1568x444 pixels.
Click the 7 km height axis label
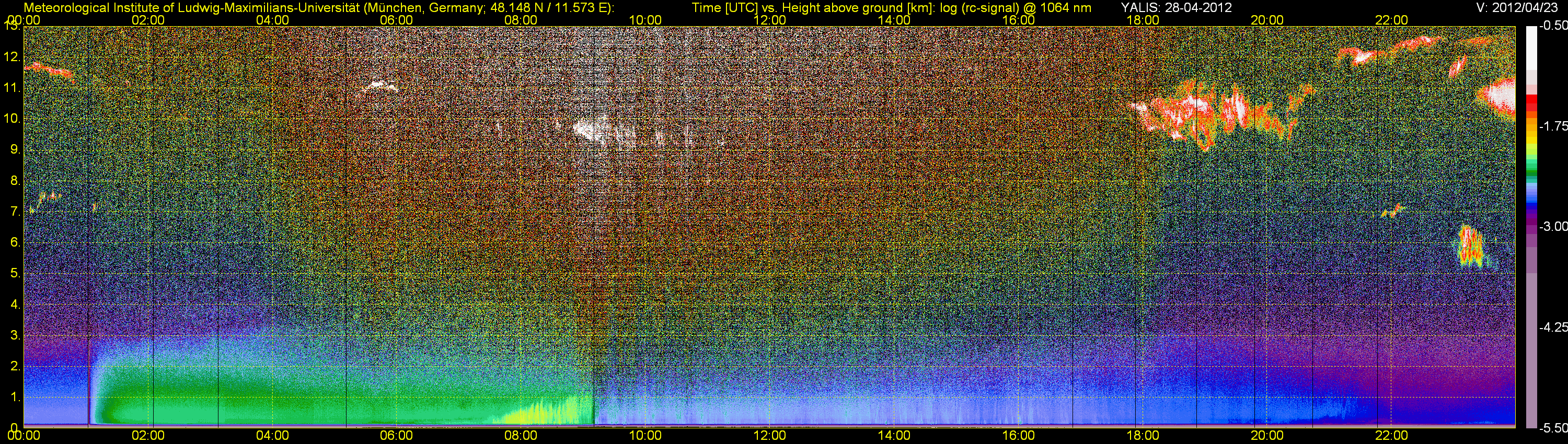coord(16,211)
